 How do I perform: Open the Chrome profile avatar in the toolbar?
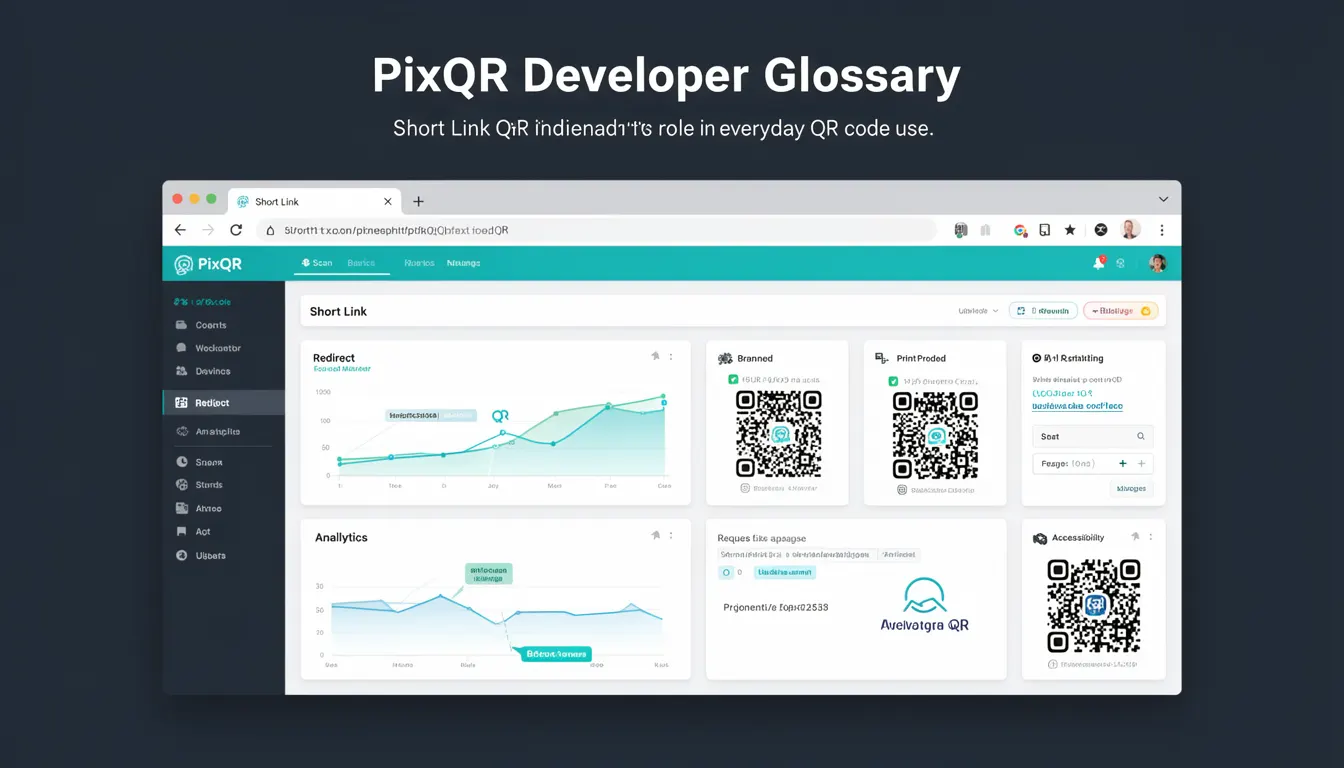(1130, 230)
